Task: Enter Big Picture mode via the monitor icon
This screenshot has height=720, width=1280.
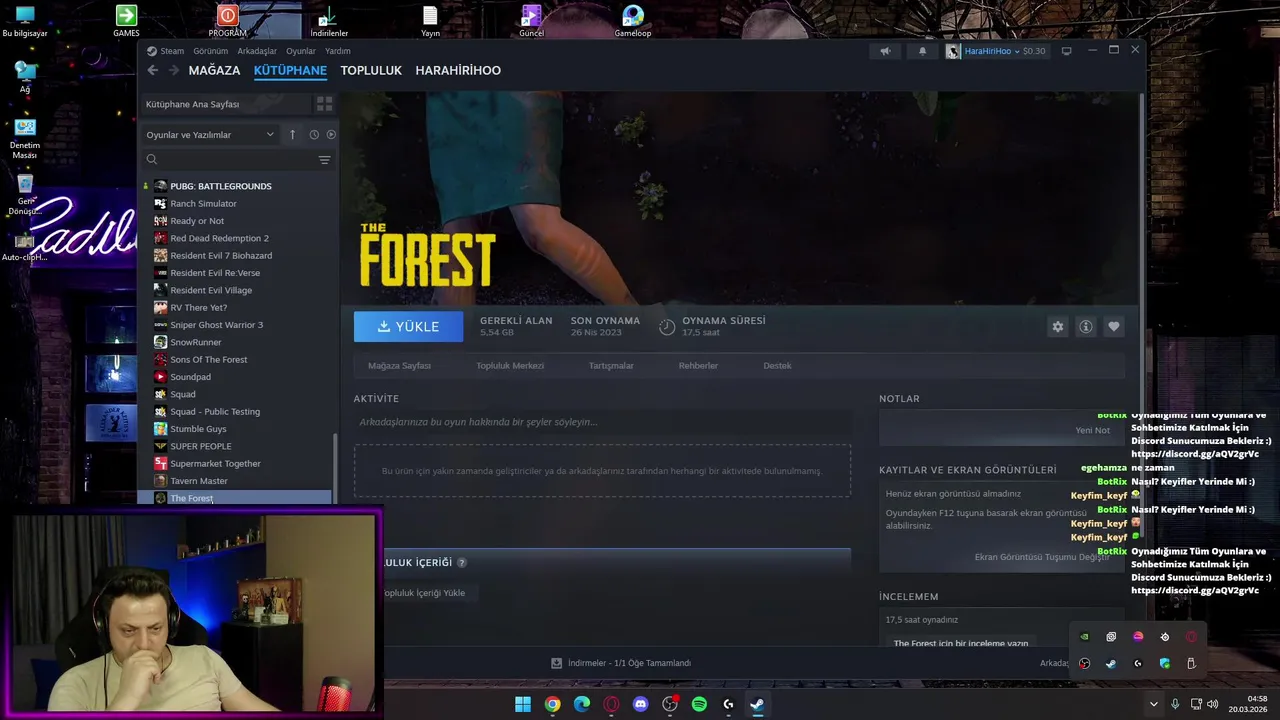Action: point(1067,51)
